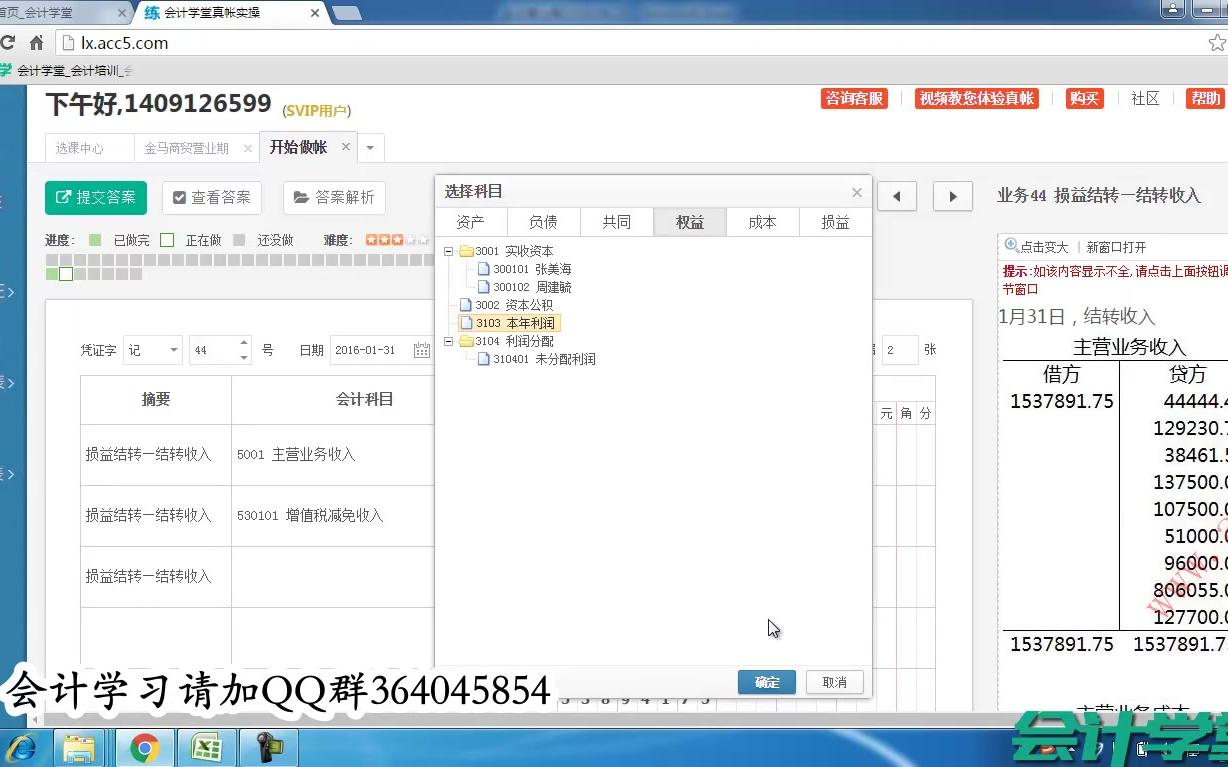1228x767 pixels.
Task: Collapse the 3001 实收资本 tree node
Action: coord(448,251)
